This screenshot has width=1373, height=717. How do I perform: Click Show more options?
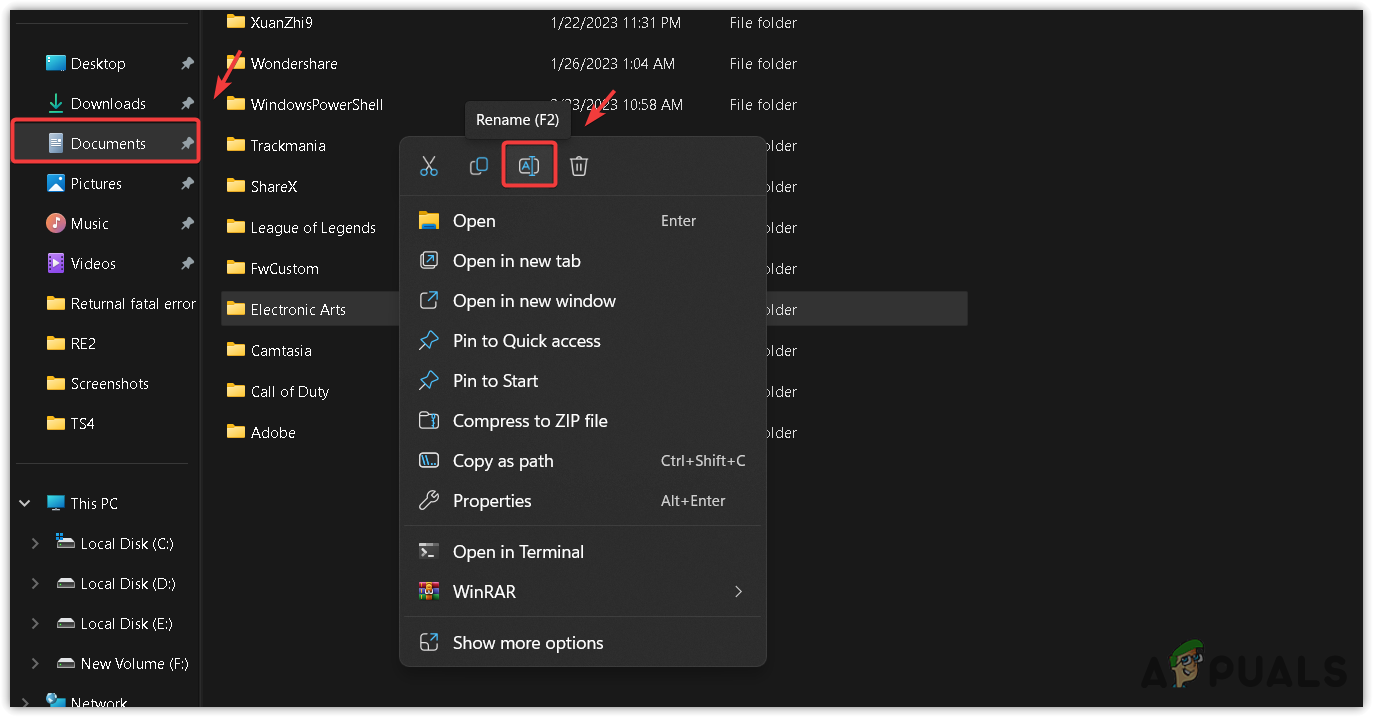click(x=527, y=643)
